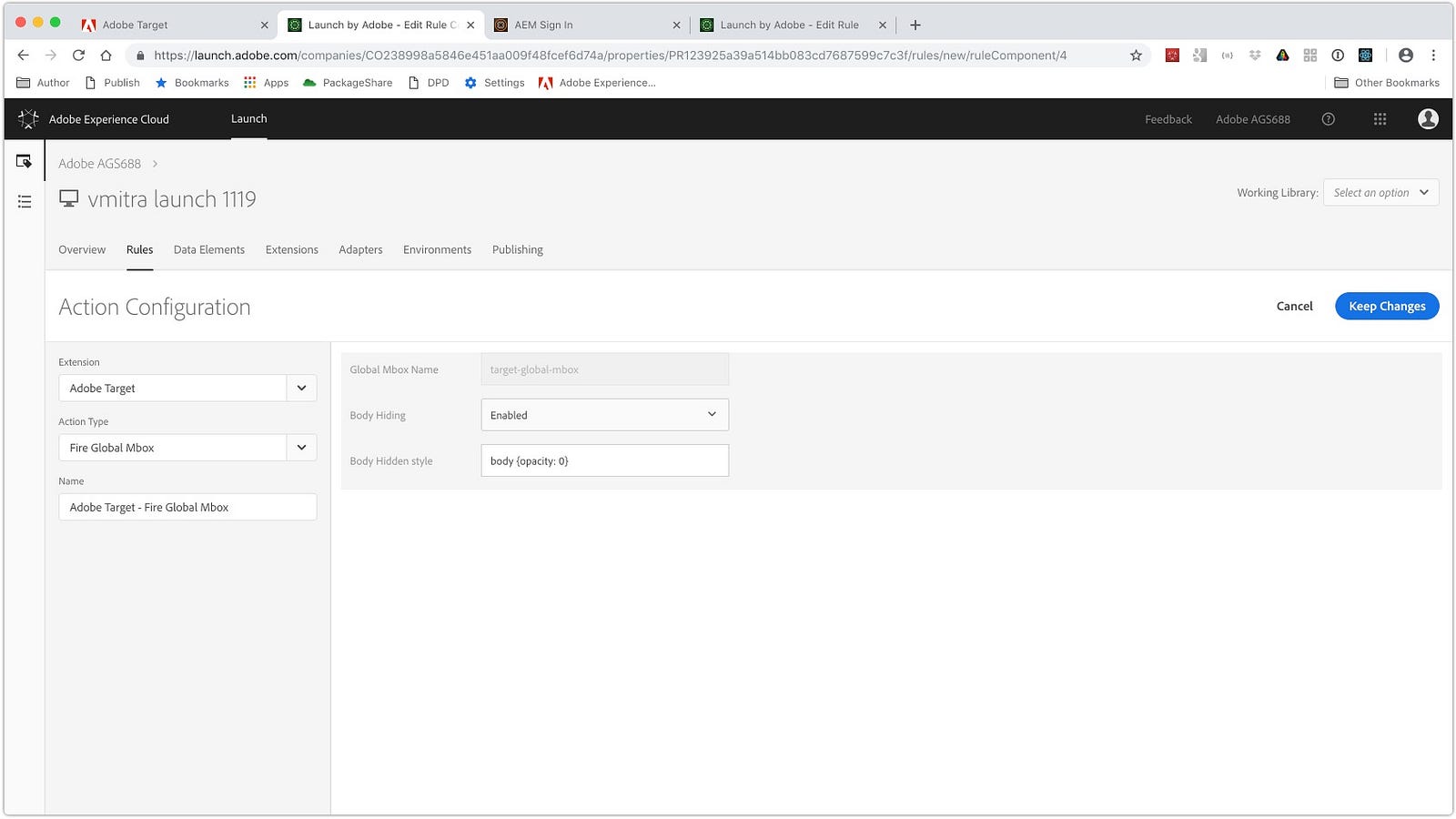
Task: Click the monitor icon beside property name
Action: click(69, 198)
